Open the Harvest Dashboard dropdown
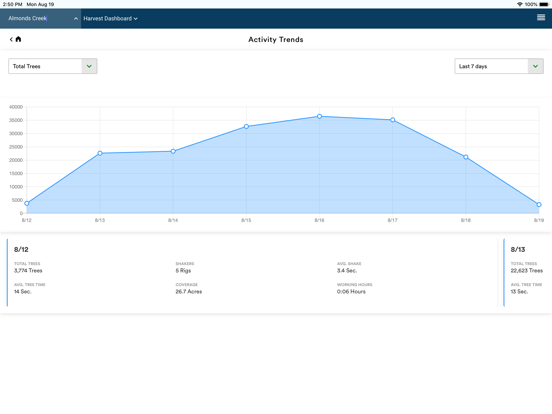This screenshot has height=414, width=552. tap(110, 18)
